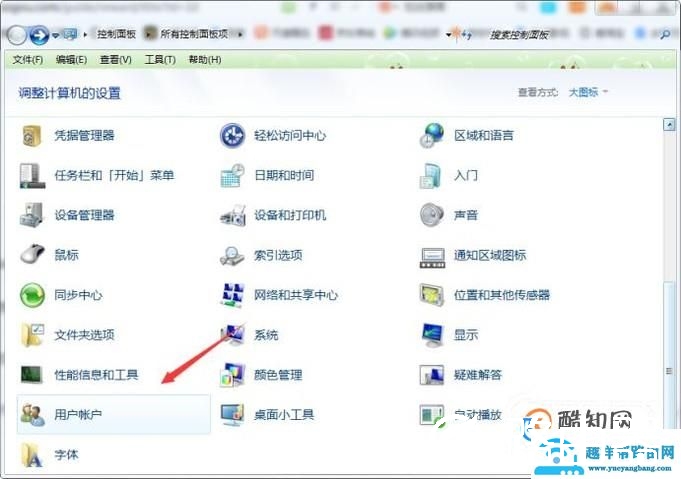Viewport: 681px width, 479px height.
Task: Open the 工具(T) menu
Action: pyautogui.click(x=160, y=59)
